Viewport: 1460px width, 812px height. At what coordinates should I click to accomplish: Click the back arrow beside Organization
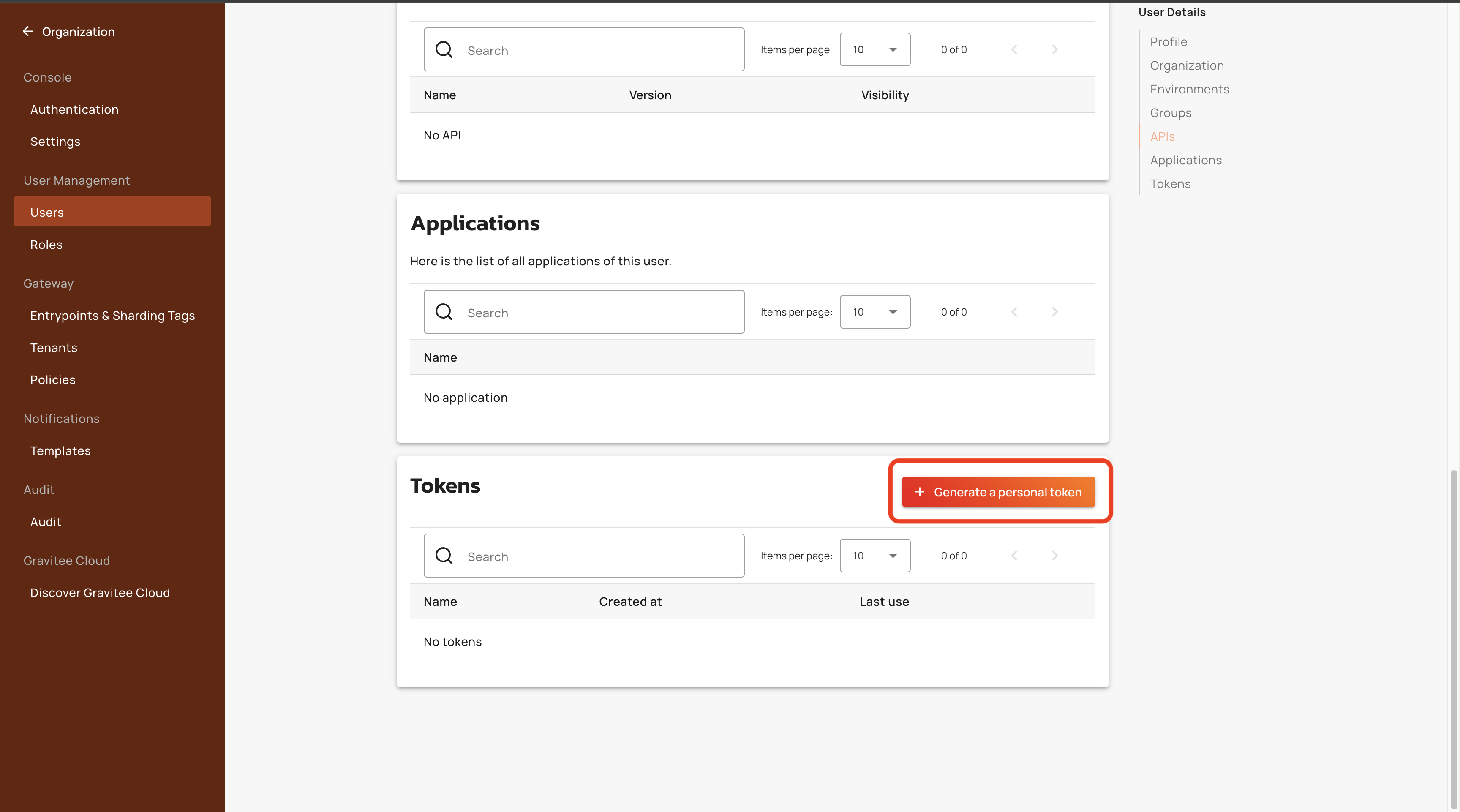[27, 32]
